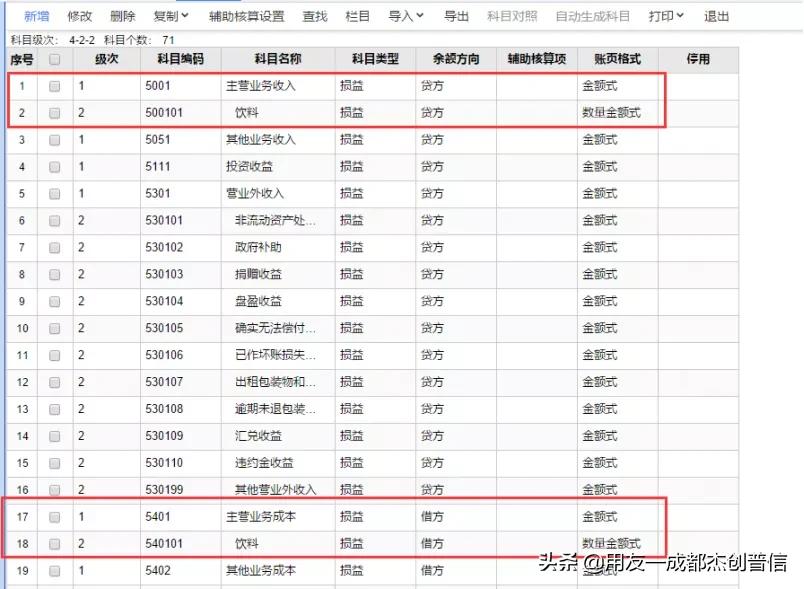Click 查找 to search subjects

coord(315,15)
